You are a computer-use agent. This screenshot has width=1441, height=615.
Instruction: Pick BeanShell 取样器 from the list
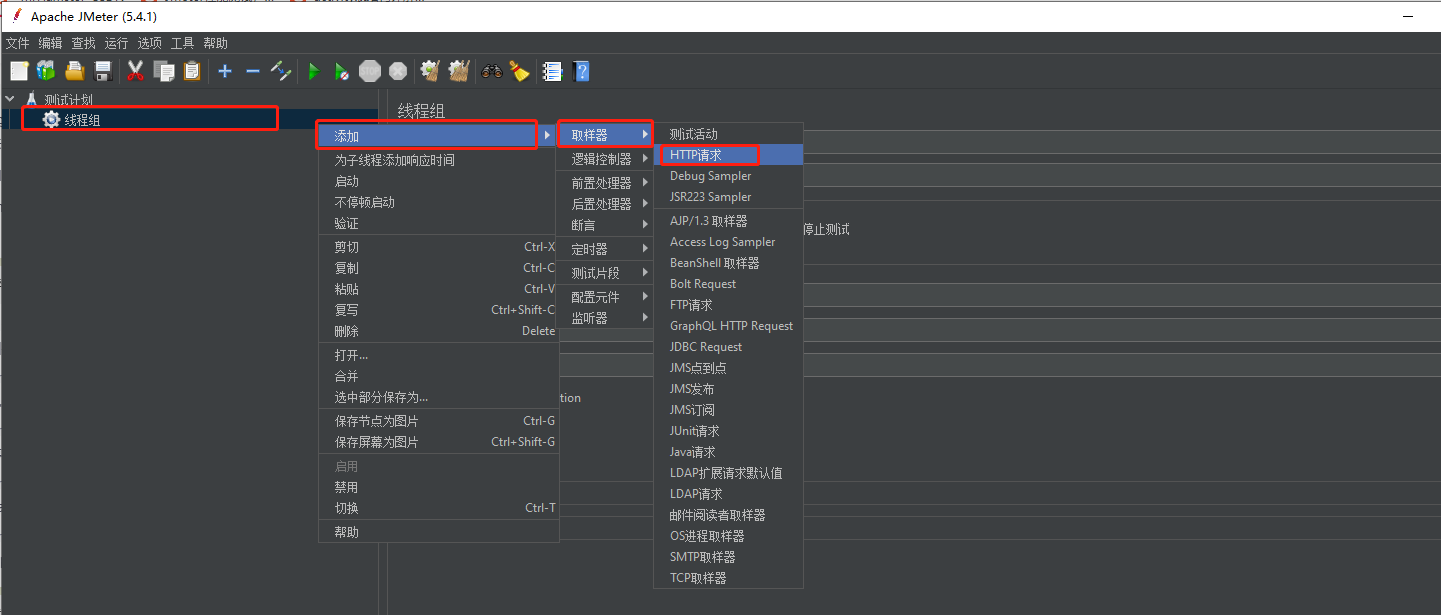click(x=729, y=263)
